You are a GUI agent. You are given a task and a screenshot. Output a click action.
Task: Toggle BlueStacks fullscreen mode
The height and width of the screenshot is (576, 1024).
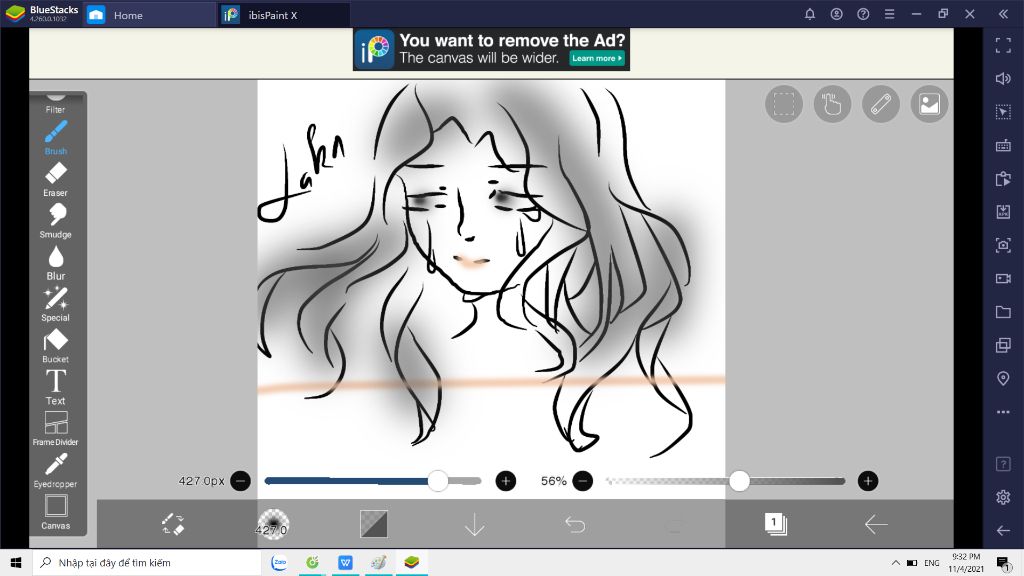click(1003, 45)
